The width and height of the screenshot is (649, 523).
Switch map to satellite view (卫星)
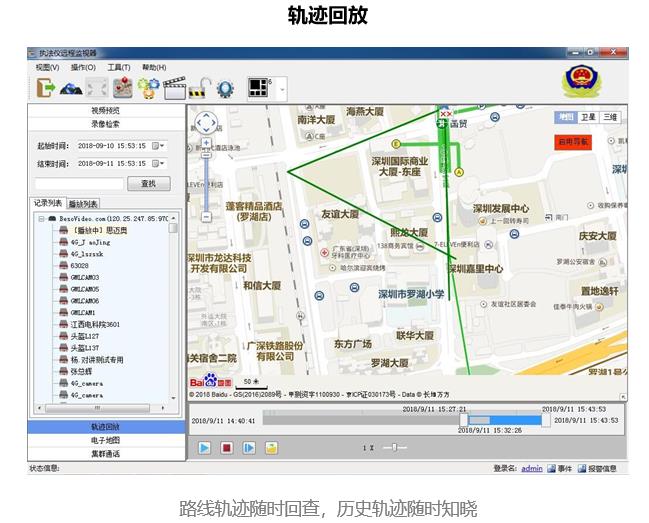588,117
